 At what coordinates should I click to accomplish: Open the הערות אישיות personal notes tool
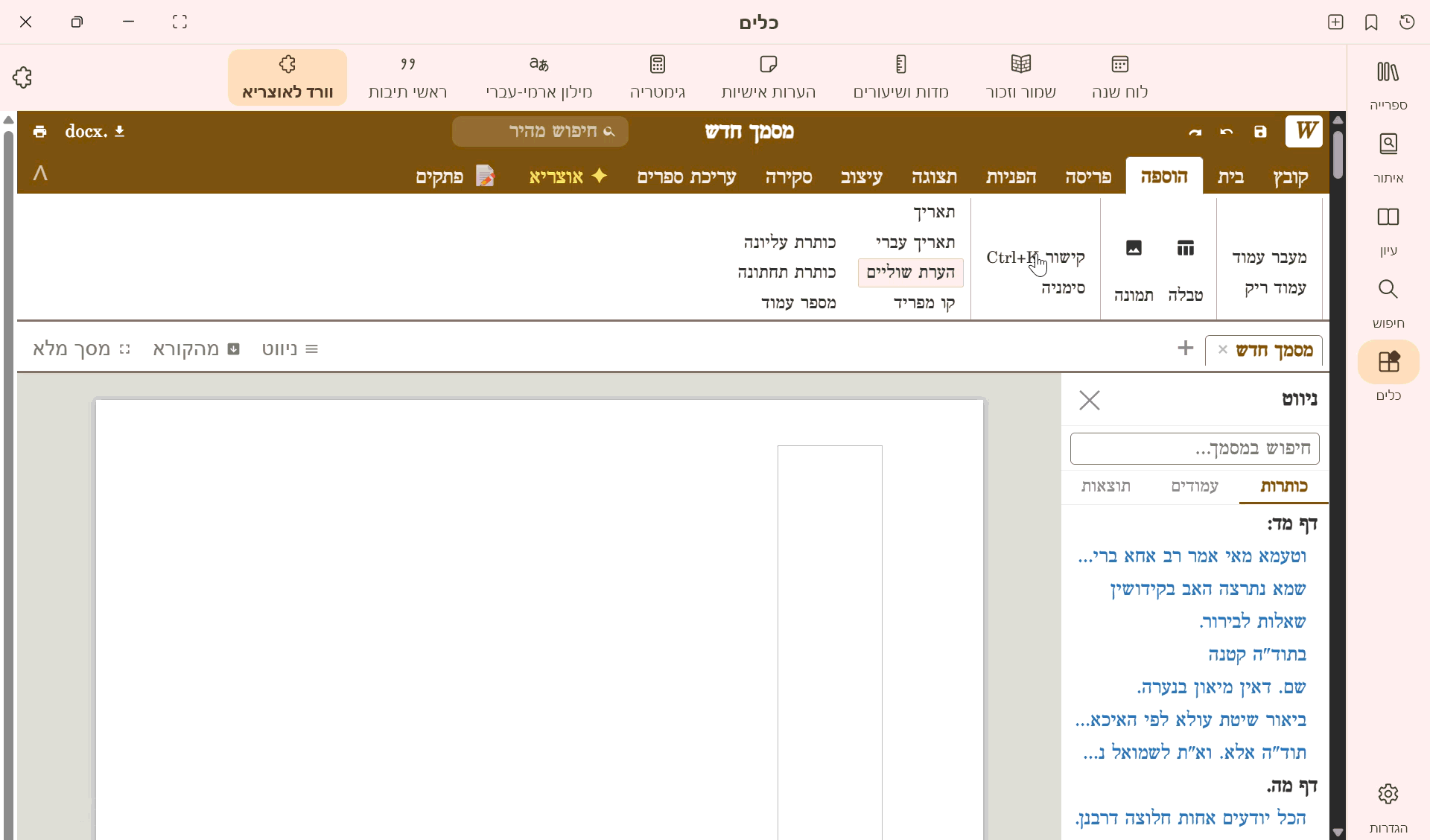(x=768, y=77)
